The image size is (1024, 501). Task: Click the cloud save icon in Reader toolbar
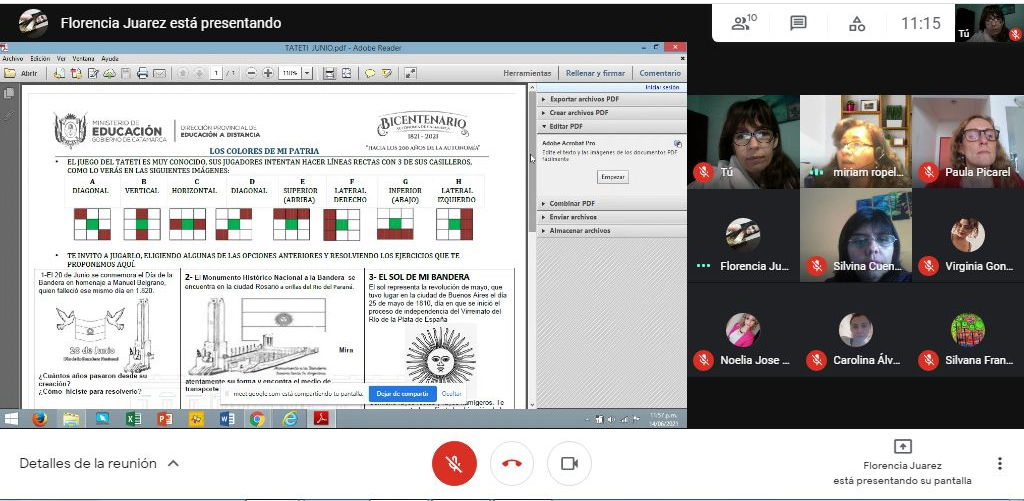pos(109,74)
